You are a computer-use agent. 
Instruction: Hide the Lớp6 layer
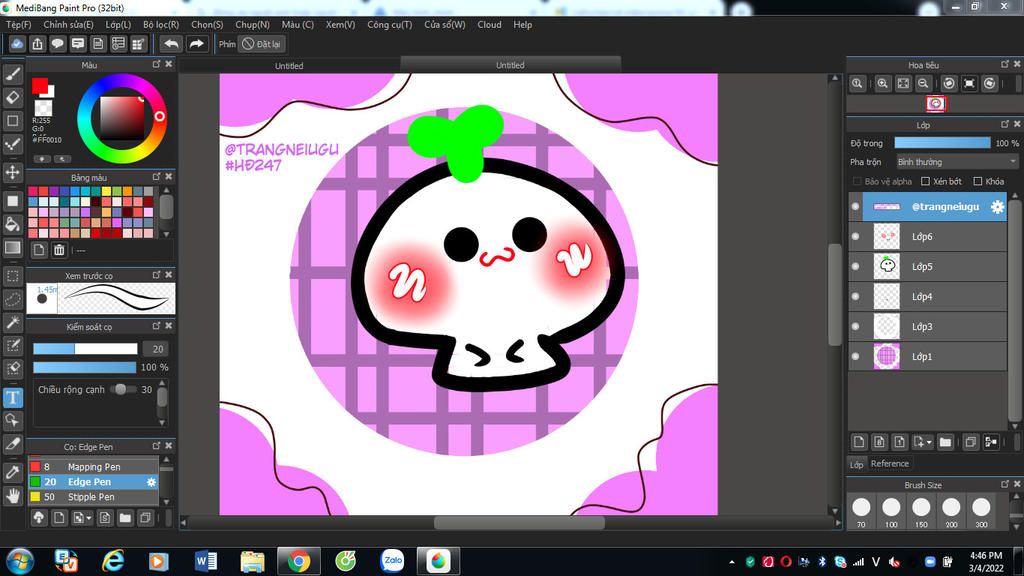[856, 236]
